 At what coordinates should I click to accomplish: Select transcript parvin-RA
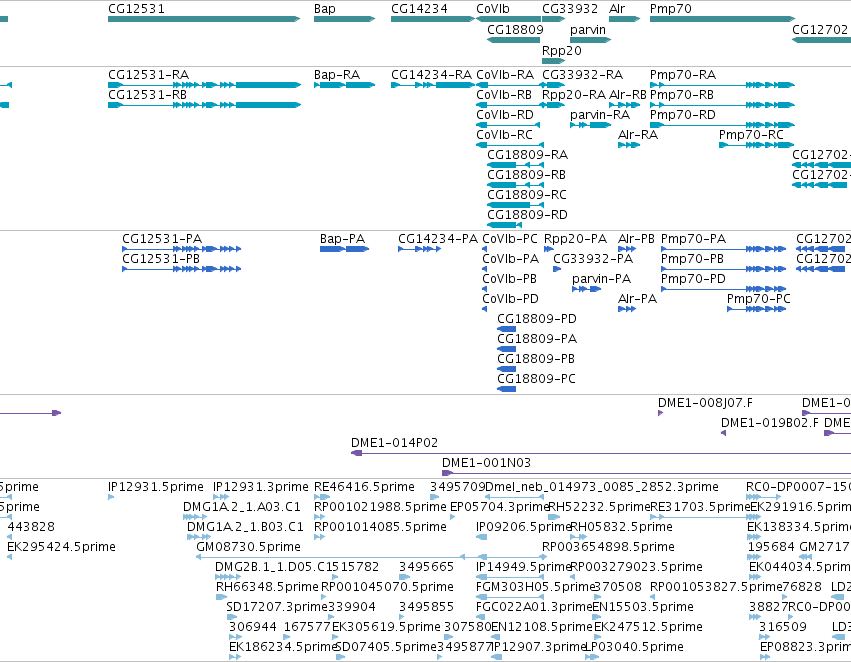point(590,125)
